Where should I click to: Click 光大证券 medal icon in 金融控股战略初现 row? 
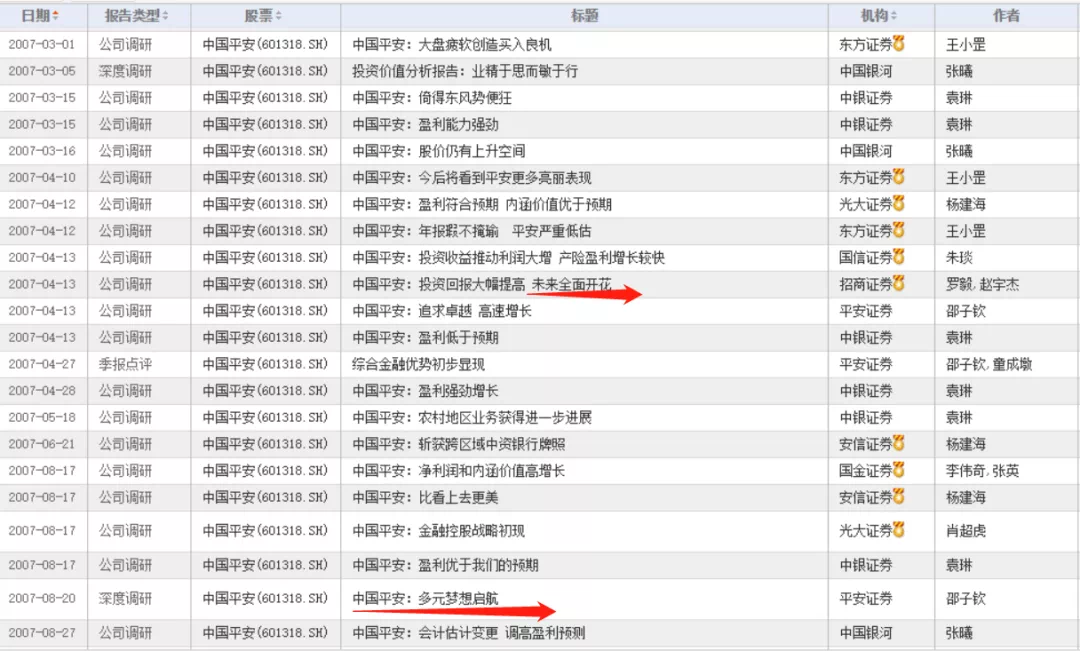(x=899, y=530)
